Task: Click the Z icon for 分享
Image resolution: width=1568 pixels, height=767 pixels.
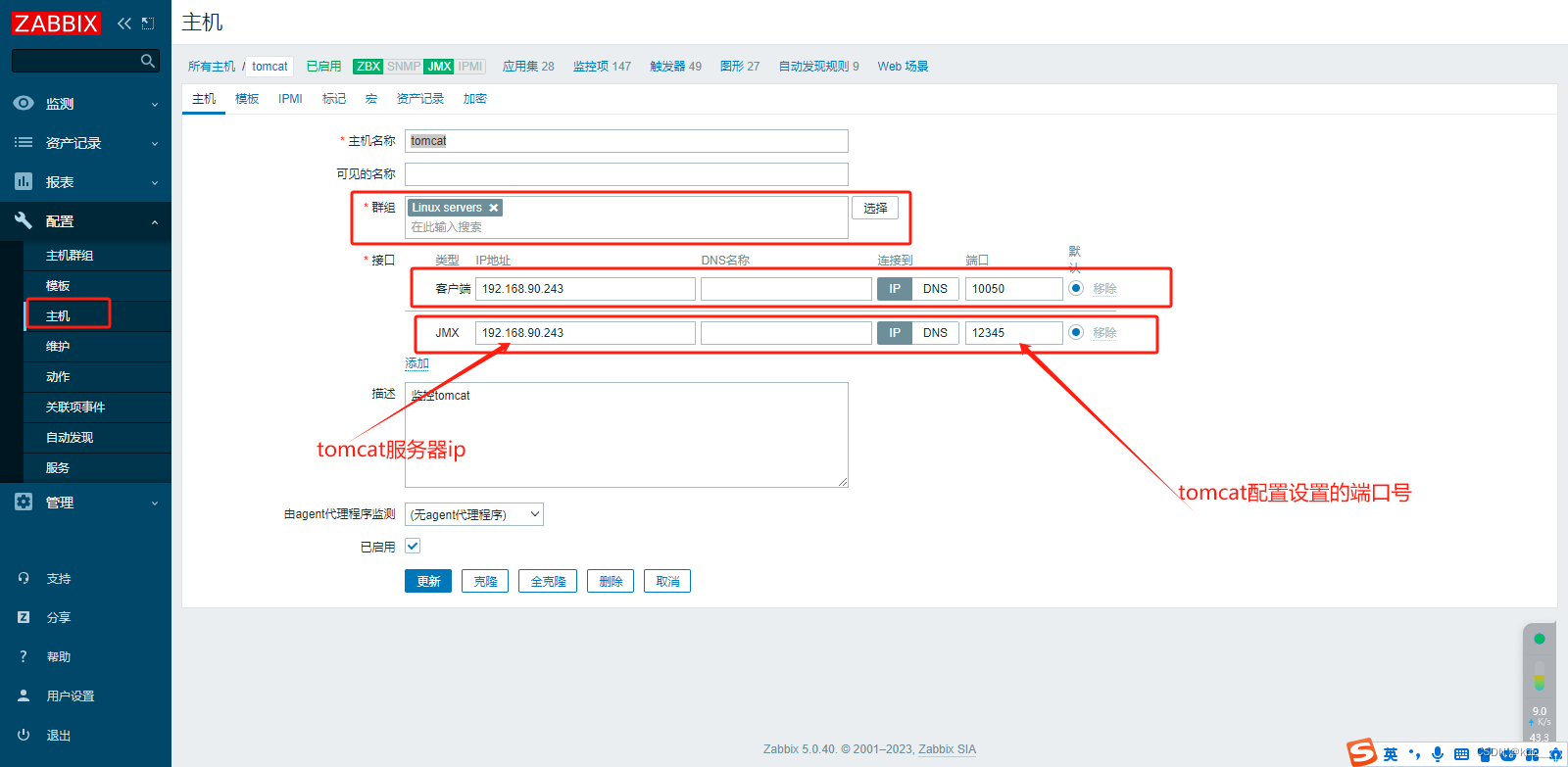Action: [x=24, y=617]
